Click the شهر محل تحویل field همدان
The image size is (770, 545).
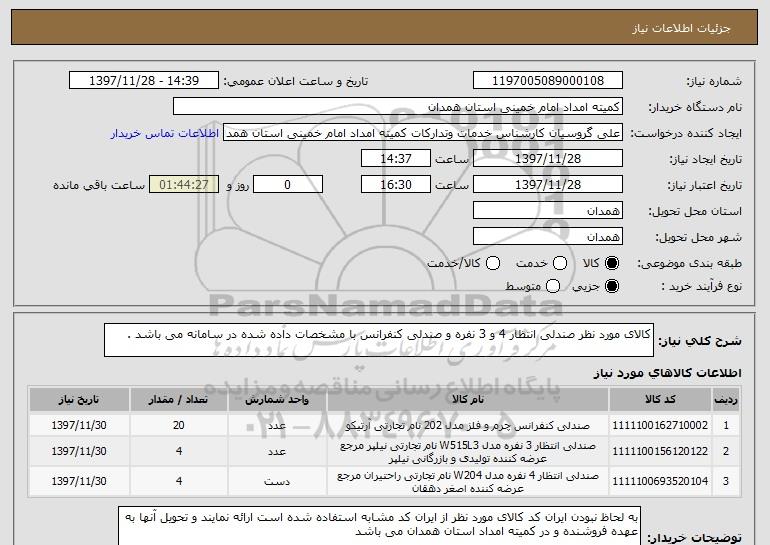(548, 237)
